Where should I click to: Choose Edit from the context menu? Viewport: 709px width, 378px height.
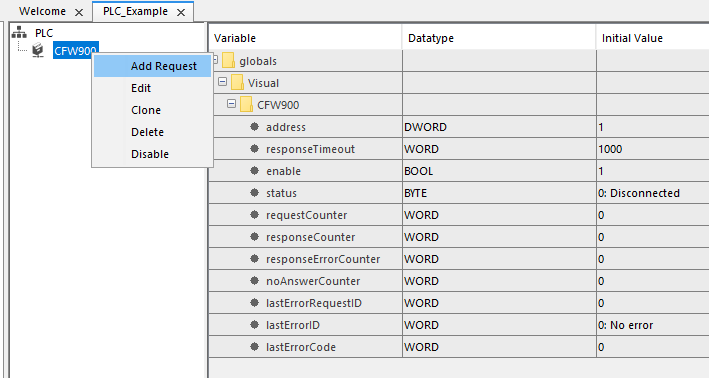pos(152,88)
